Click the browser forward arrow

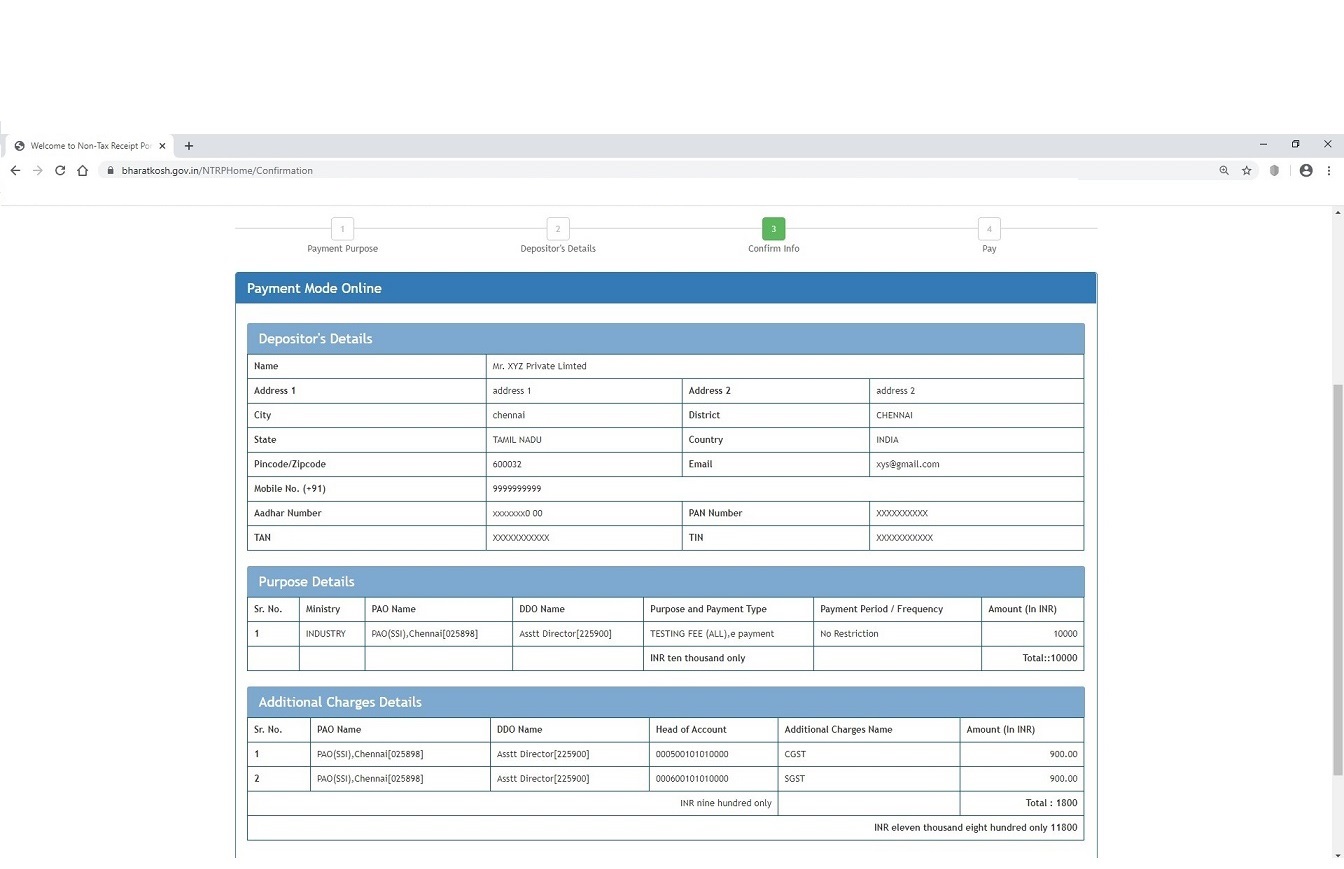38,171
